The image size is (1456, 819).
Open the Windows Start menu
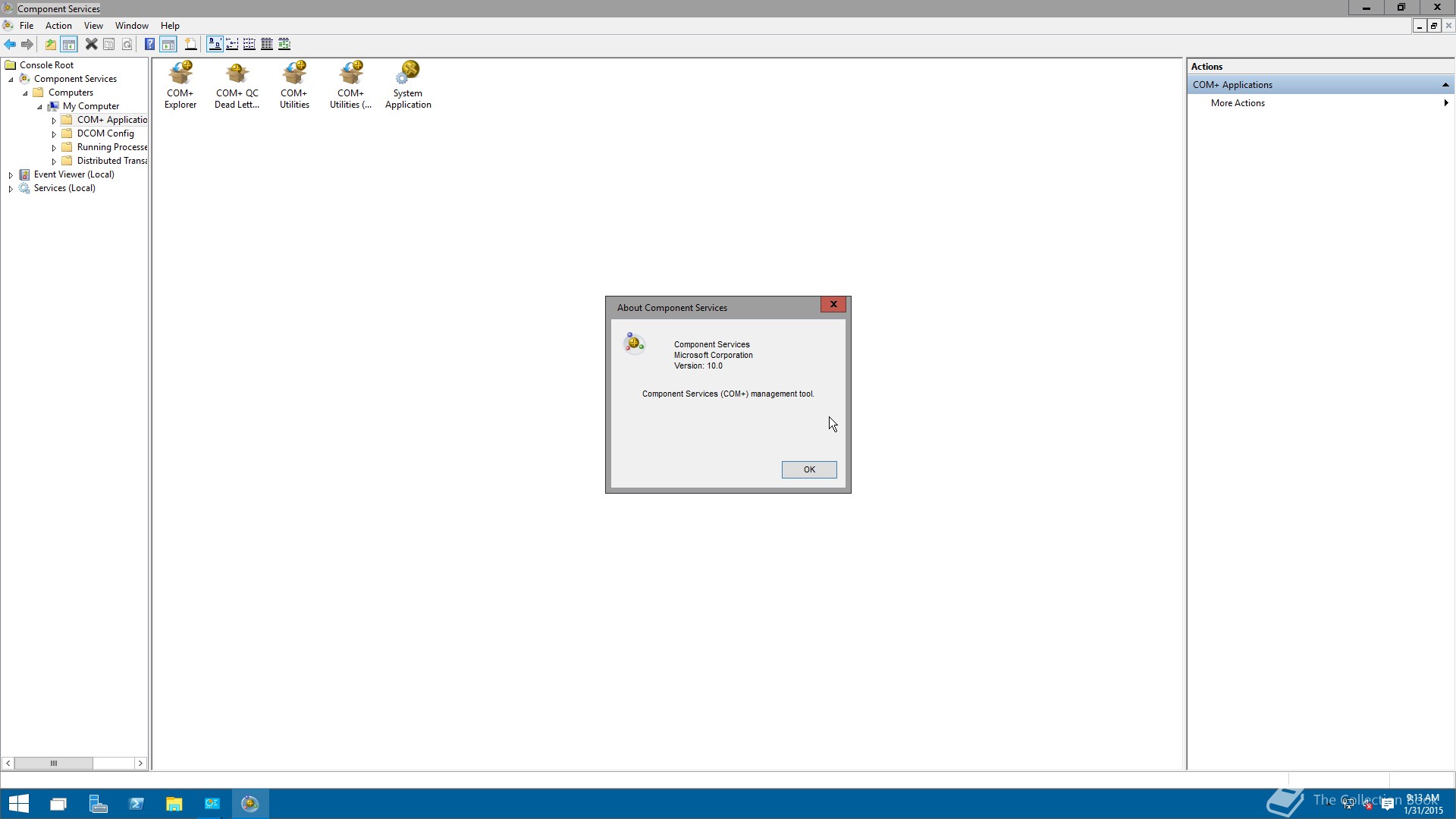tap(19, 804)
